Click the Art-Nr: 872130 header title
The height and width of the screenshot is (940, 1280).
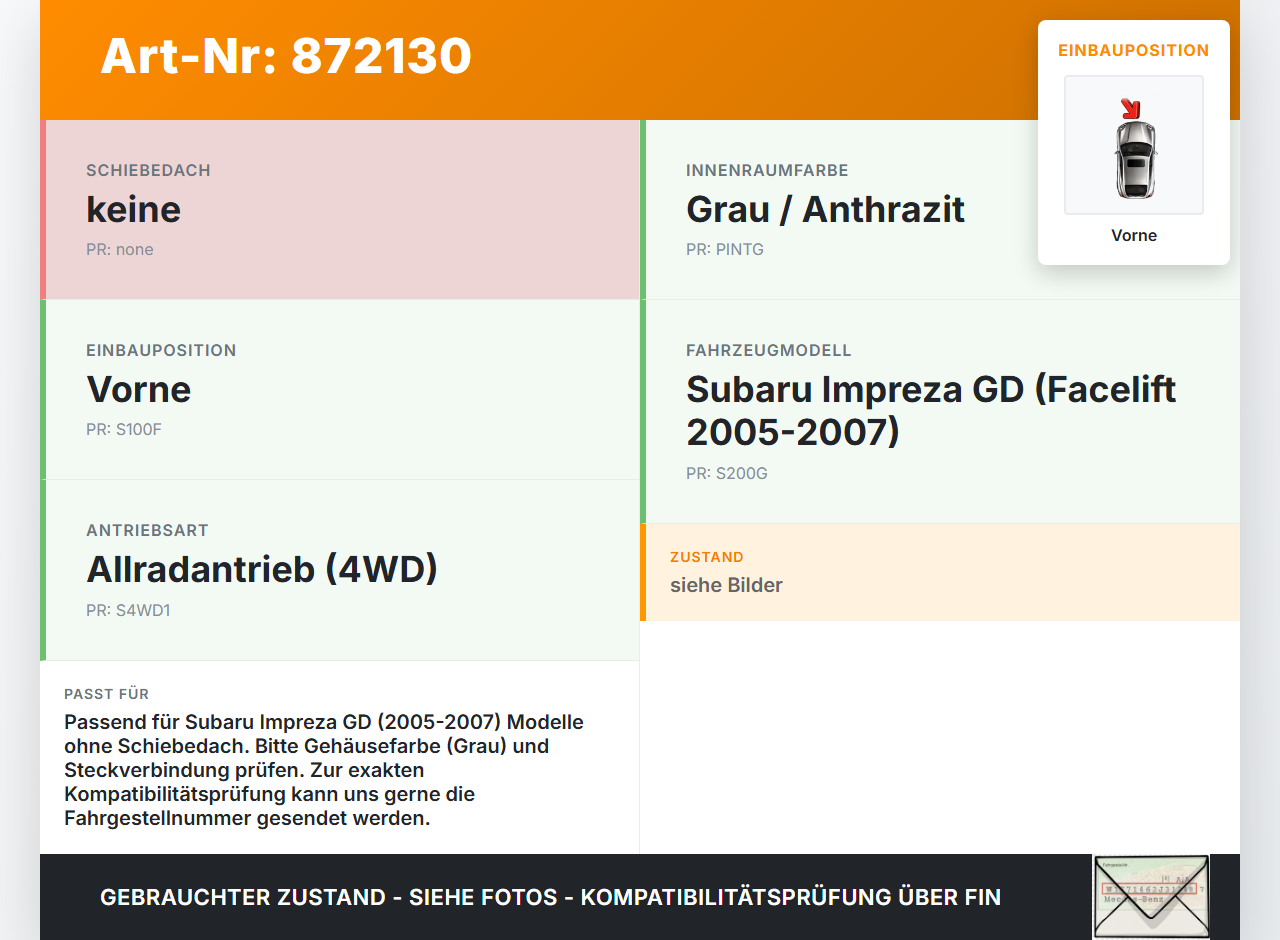(x=286, y=56)
